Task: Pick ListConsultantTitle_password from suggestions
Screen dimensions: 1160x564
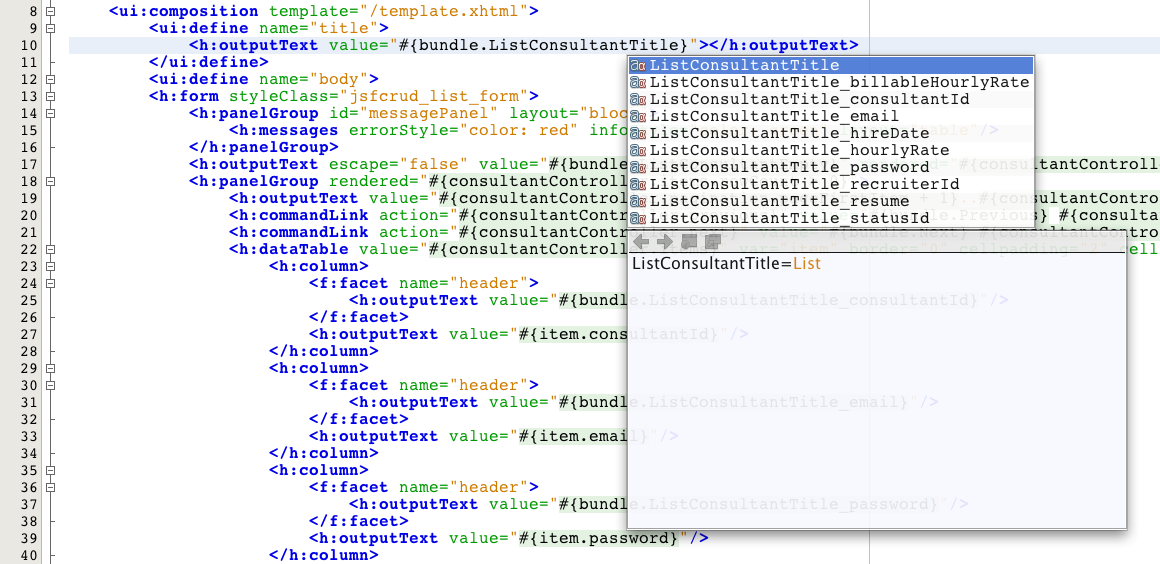Action: pos(789,168)
